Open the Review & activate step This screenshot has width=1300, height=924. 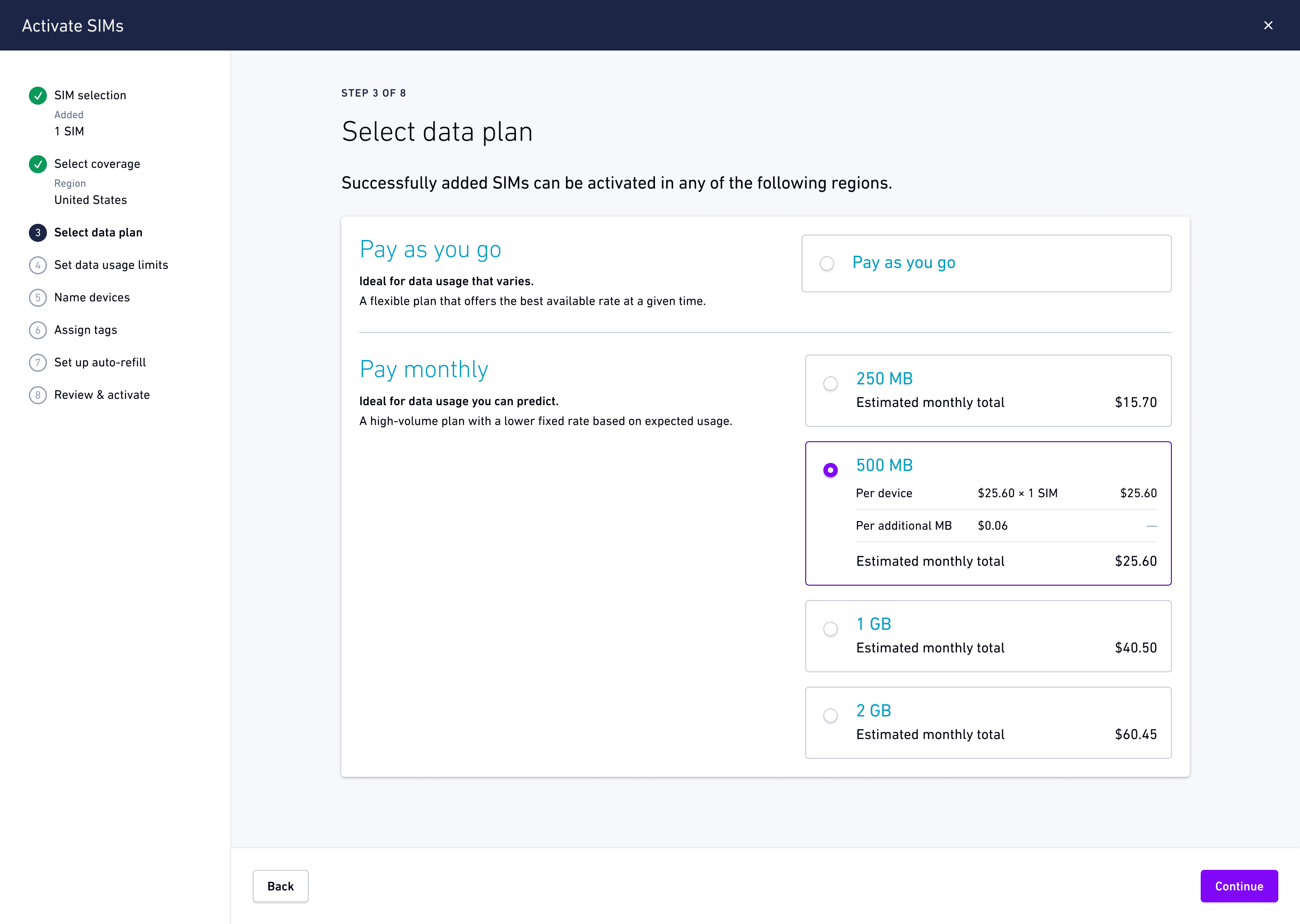pos(102,395)
